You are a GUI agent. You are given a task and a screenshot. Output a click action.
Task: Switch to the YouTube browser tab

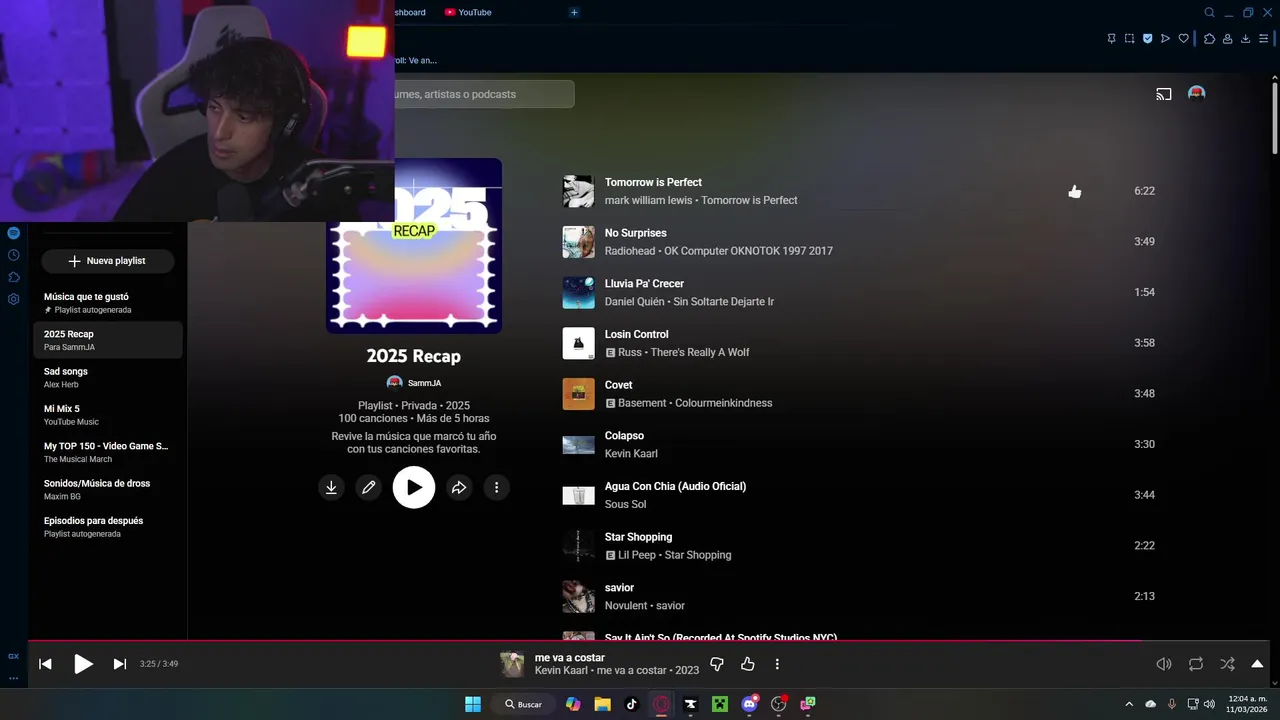click(468, 12)
